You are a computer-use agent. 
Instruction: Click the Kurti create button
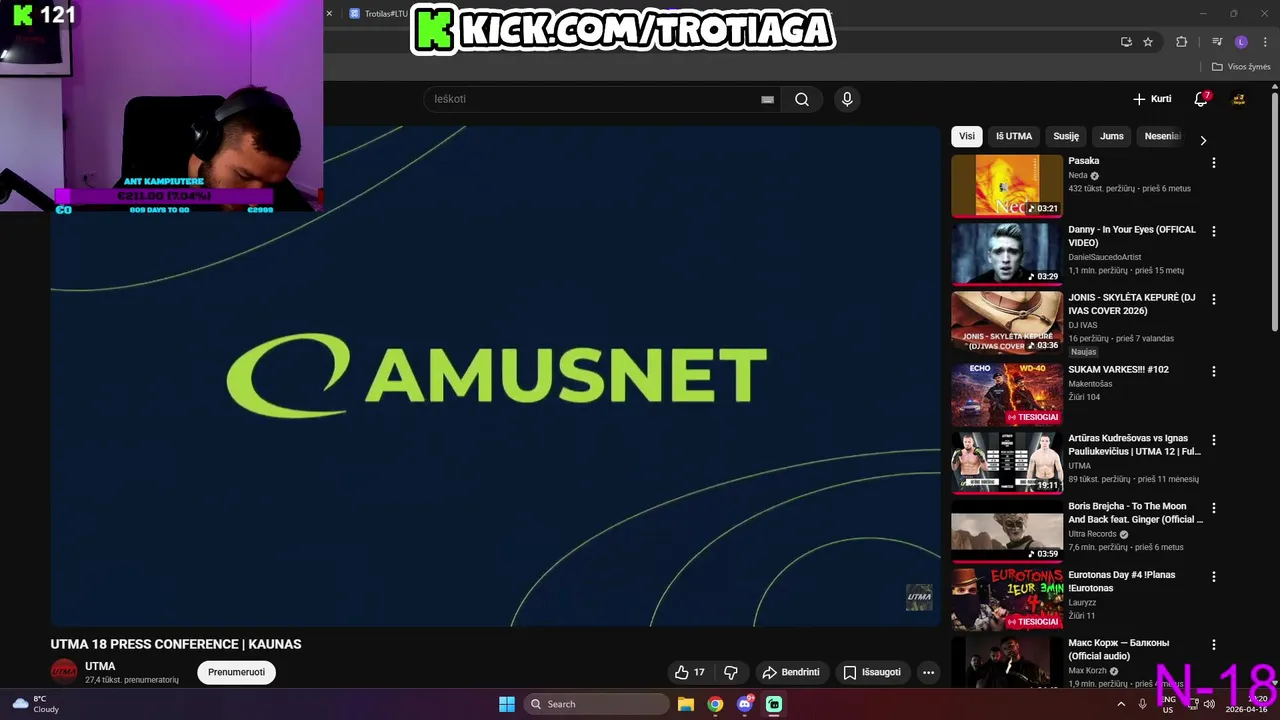(1152, 99)
